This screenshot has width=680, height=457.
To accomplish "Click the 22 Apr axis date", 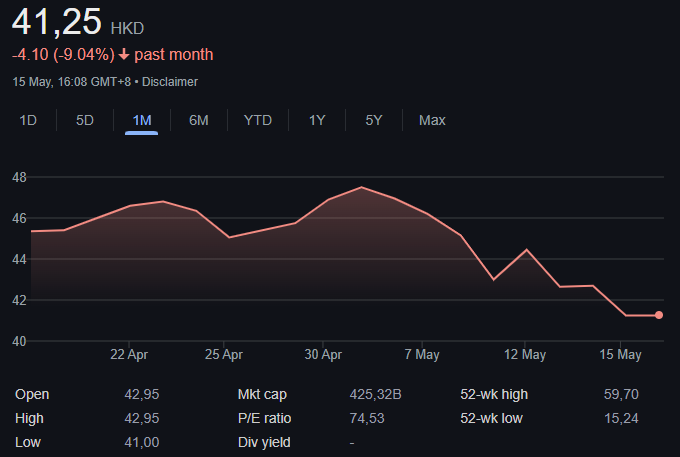I will (x=129, y=355).
